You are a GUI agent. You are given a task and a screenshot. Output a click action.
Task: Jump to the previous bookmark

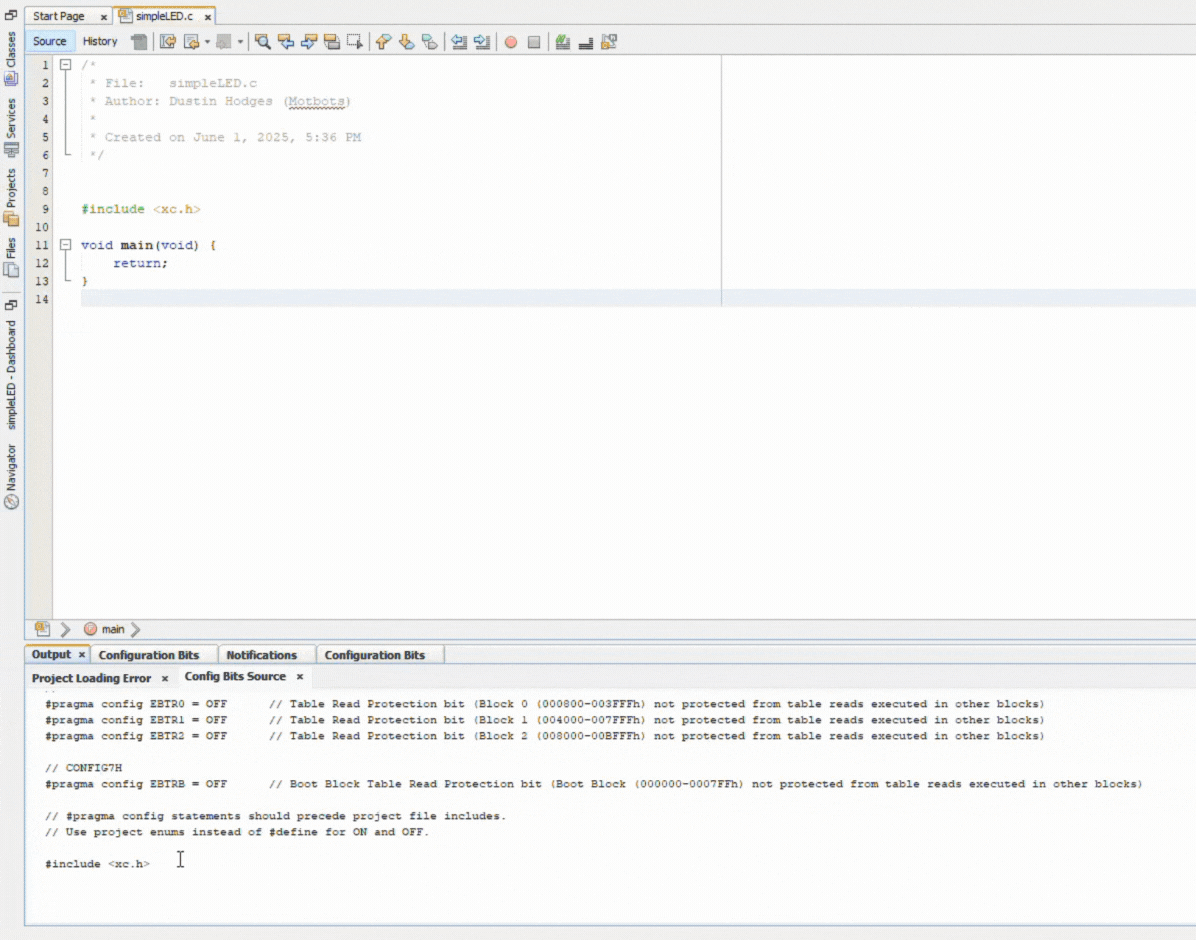(x=382, y=42)
